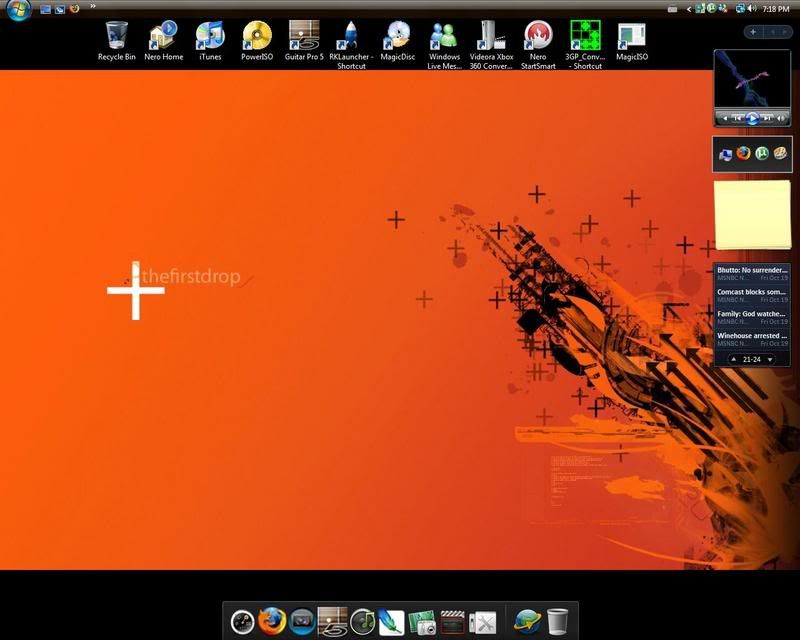Select the RKLauncher - Shortcut icon
Image resolution: width=800 pixels, height=640 pixels.
(x=351, y=45)
